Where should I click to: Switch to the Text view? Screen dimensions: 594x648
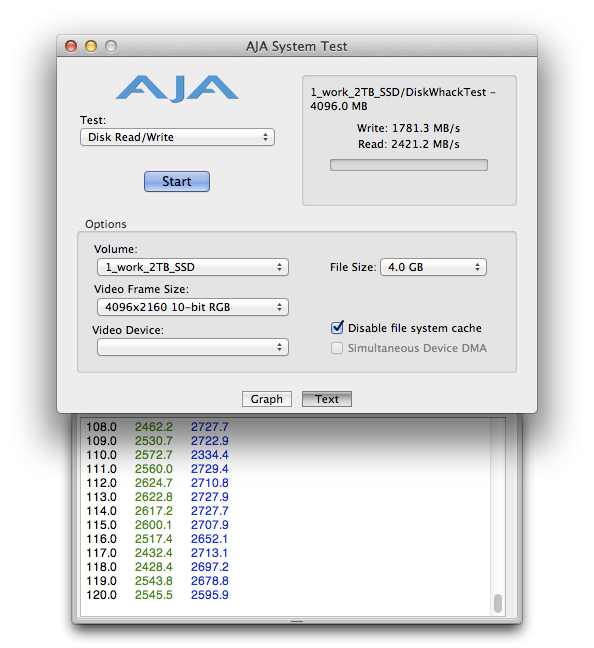coord(327,399)
